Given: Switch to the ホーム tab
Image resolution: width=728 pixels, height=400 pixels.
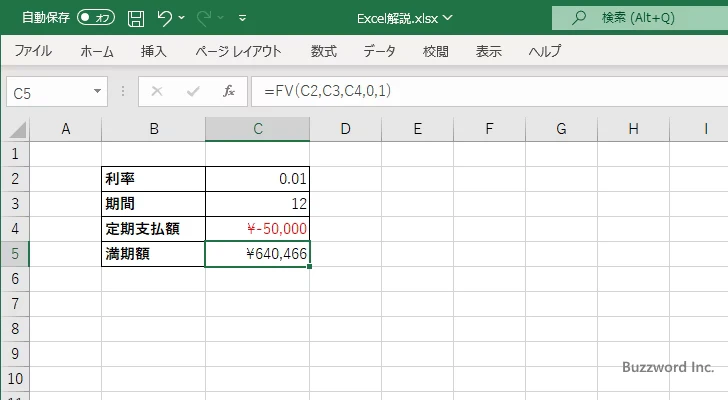Looking at the screenshot, I should 97,51.
